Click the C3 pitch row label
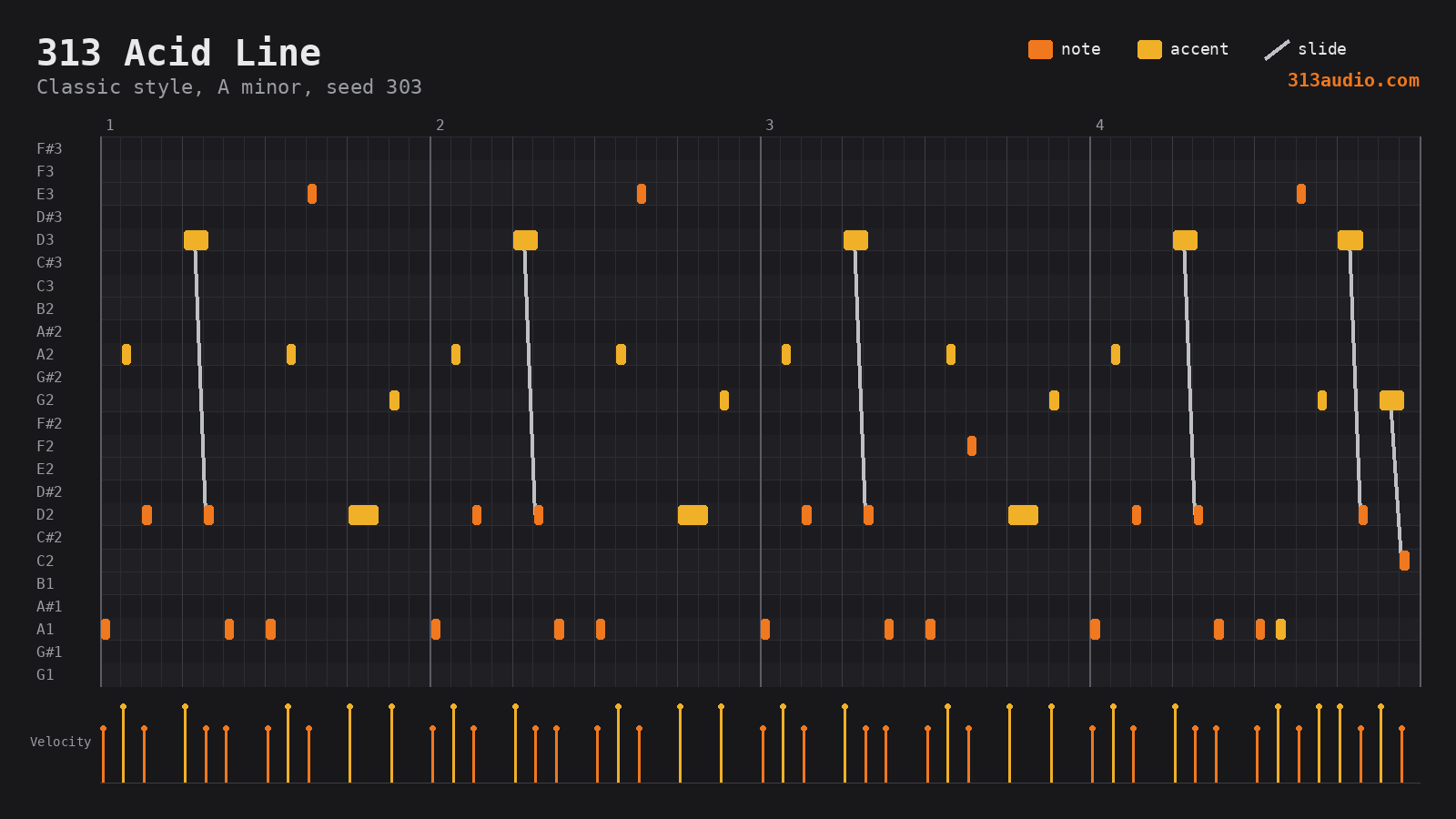Viewport: 1456px width, 819px height. point(45,286)
